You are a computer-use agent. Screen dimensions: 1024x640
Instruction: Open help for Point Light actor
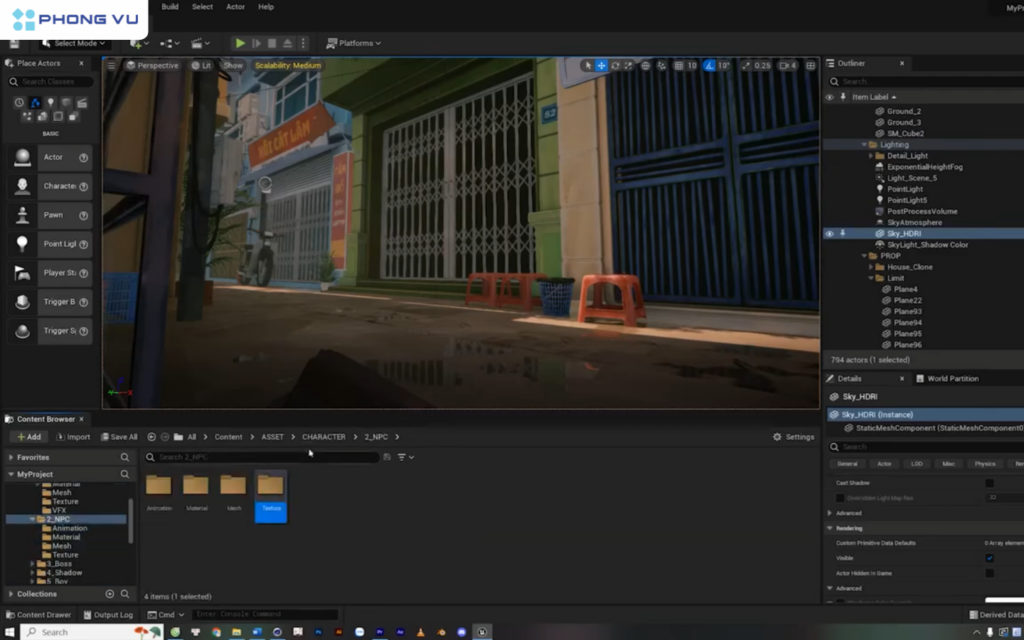pos(84,244)
